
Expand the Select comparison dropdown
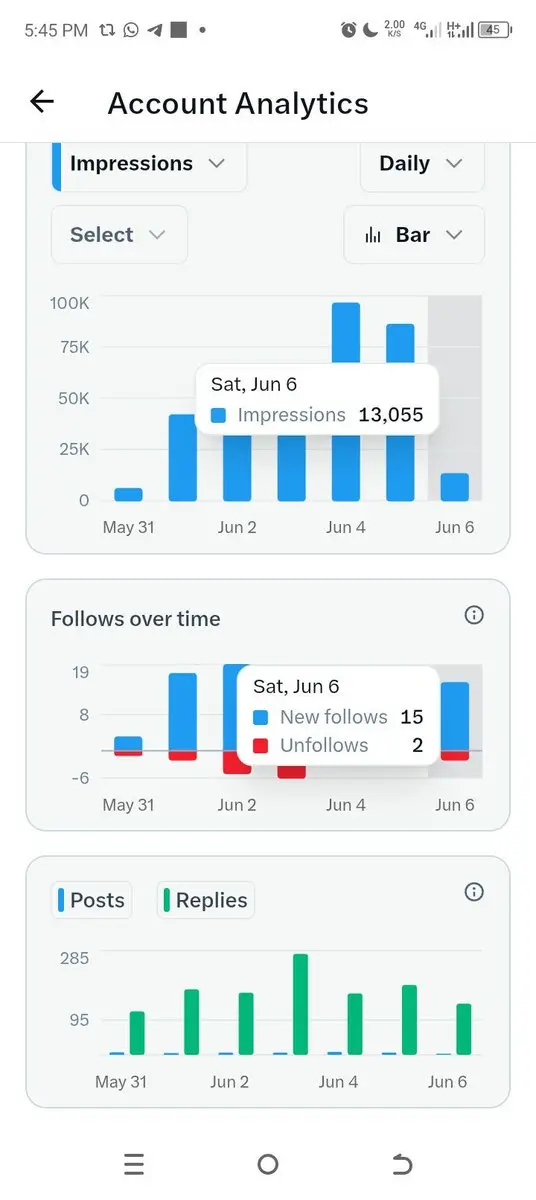[x=119, y=235]
